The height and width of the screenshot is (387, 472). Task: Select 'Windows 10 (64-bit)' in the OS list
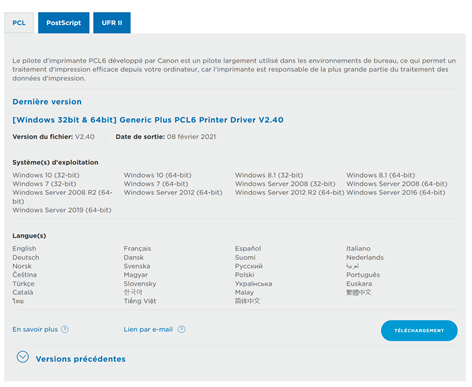tap(157, 175)
